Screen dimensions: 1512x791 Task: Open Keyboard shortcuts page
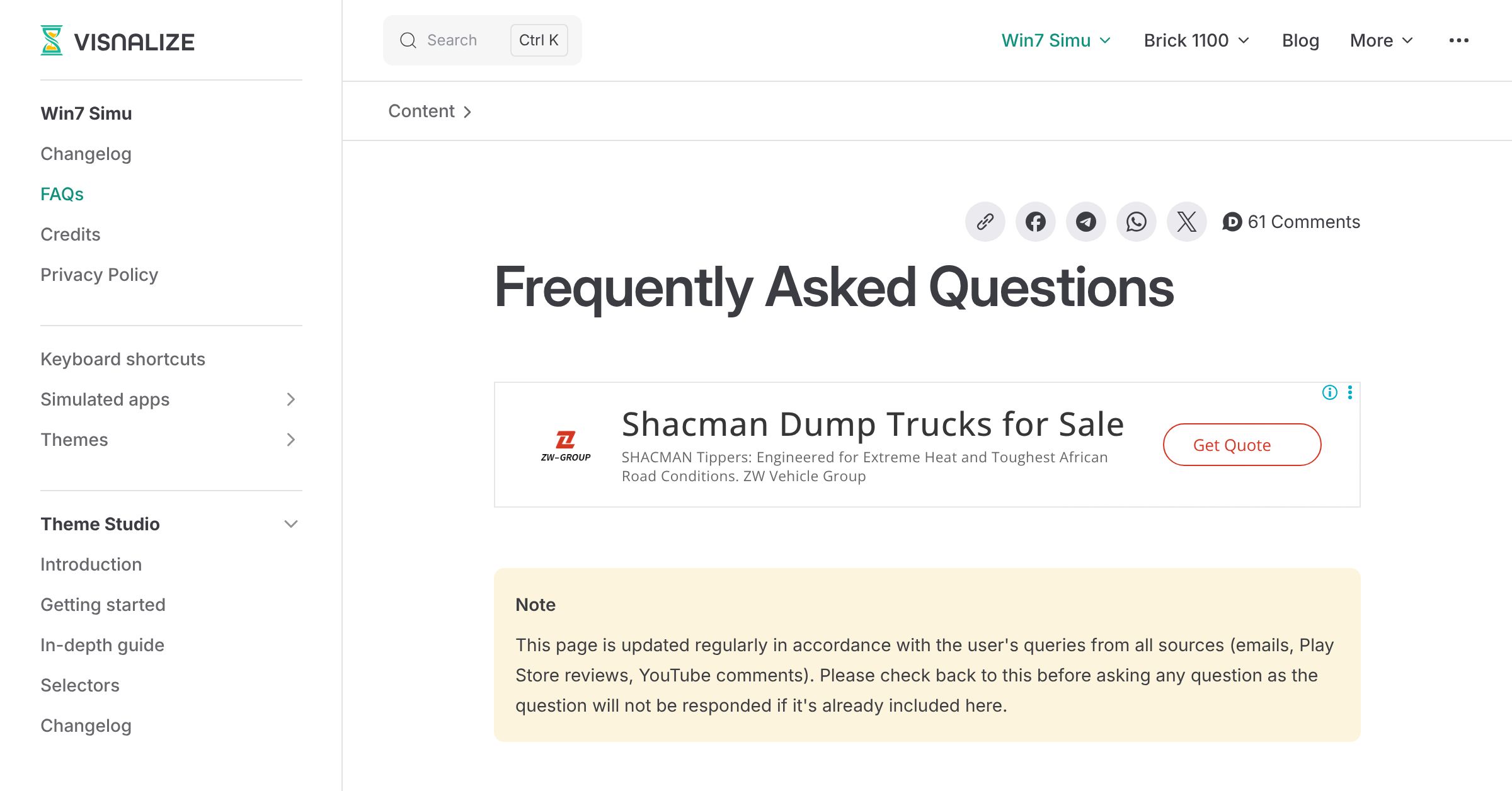(123, 359)
